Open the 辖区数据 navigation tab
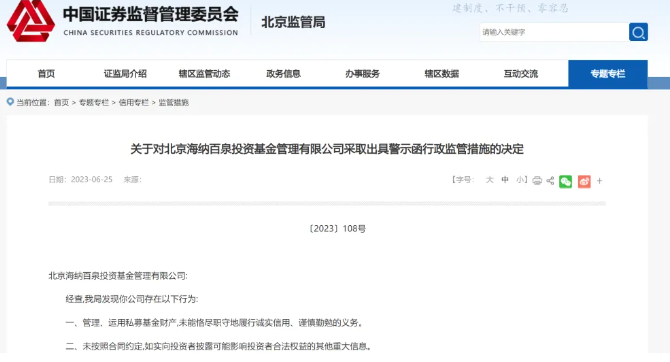The width and height of the screenshot is (670, 362). click(x=441, y=74)
